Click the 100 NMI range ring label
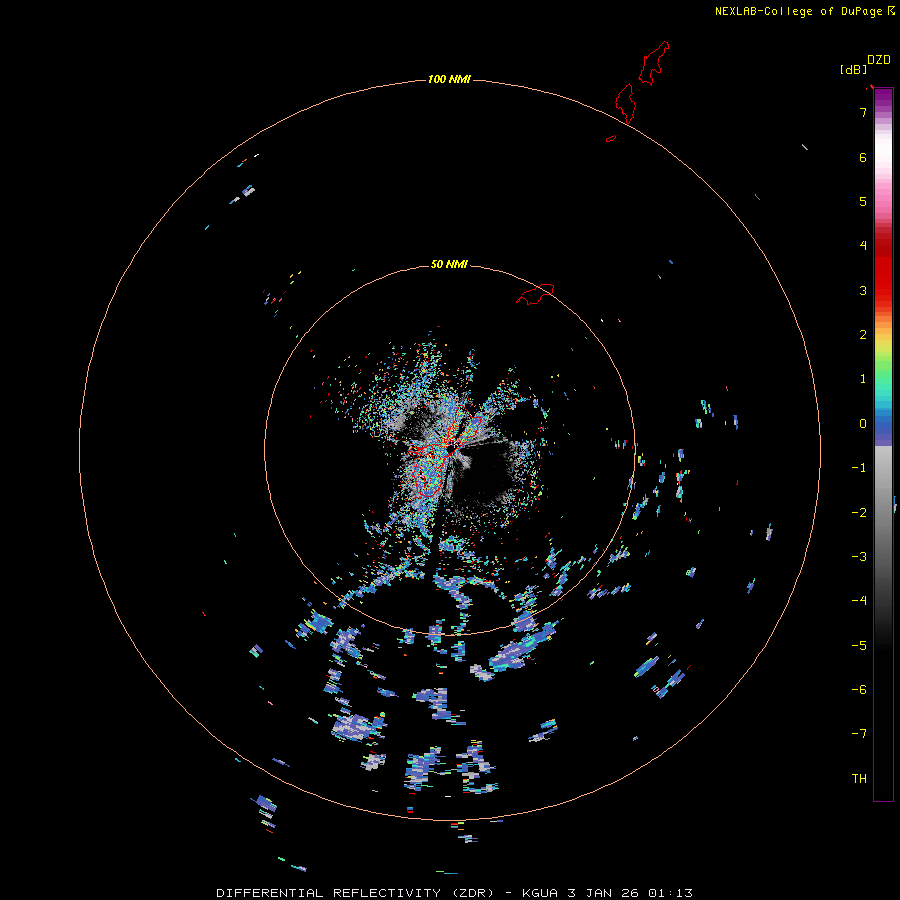900x900 pixels. click(x=449, y=79)
